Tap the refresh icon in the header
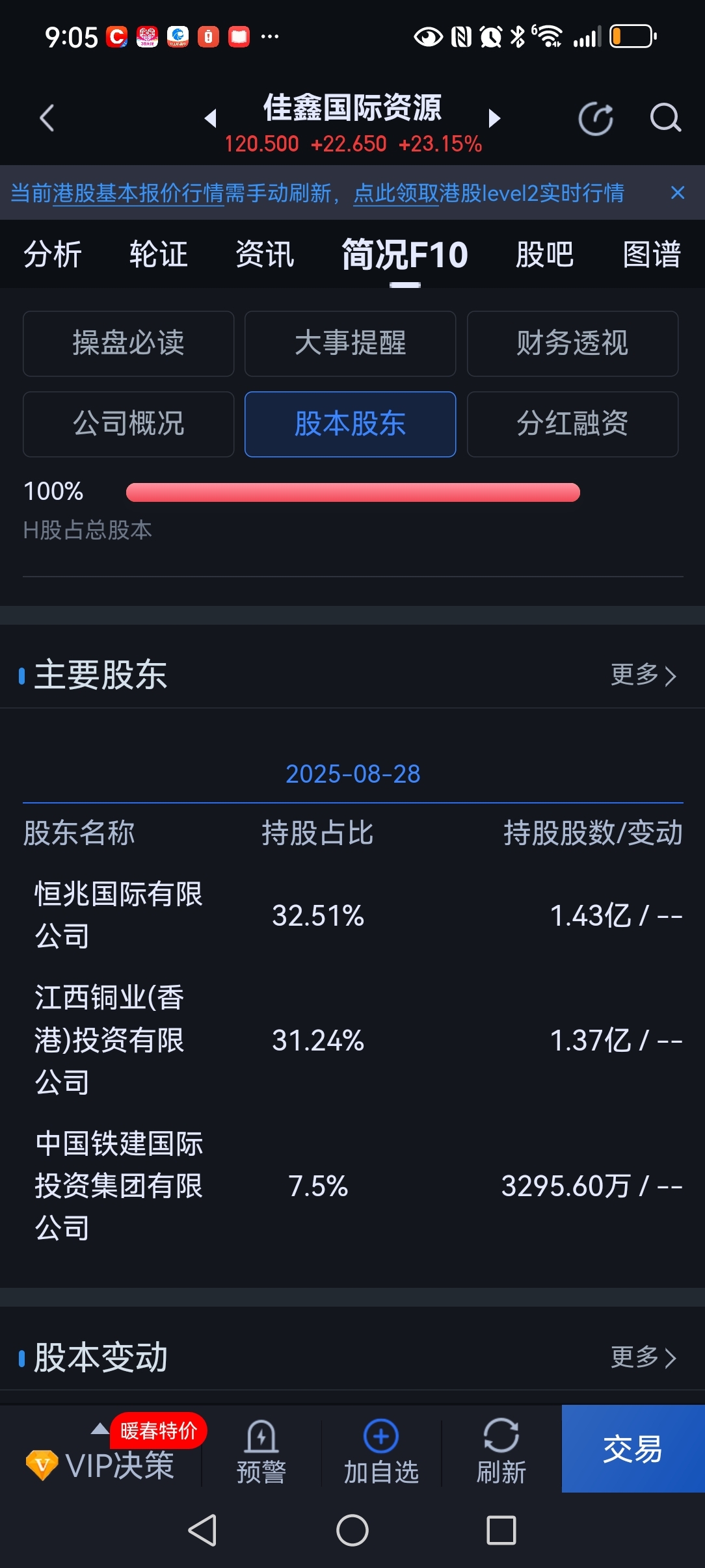The width and height of the screenshot is (705, 1568). (x=595, y=119)
